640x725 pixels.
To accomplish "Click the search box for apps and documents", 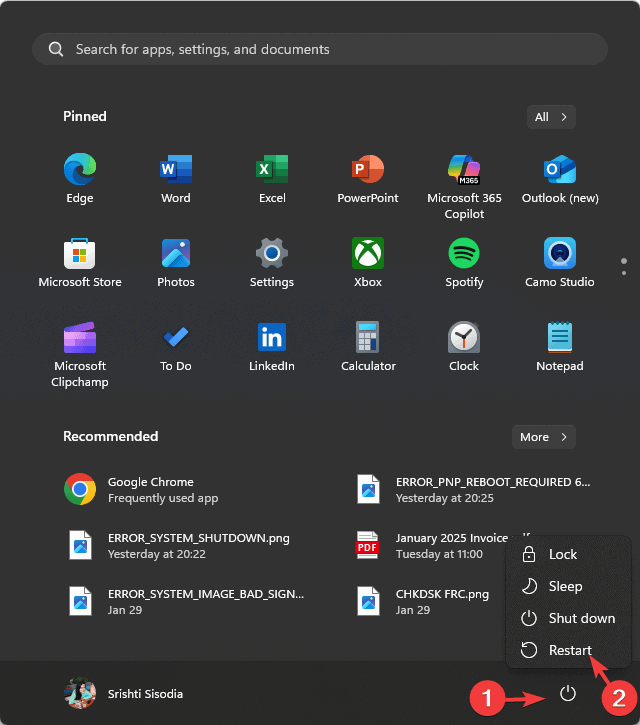I will click(x=320, y=49).
